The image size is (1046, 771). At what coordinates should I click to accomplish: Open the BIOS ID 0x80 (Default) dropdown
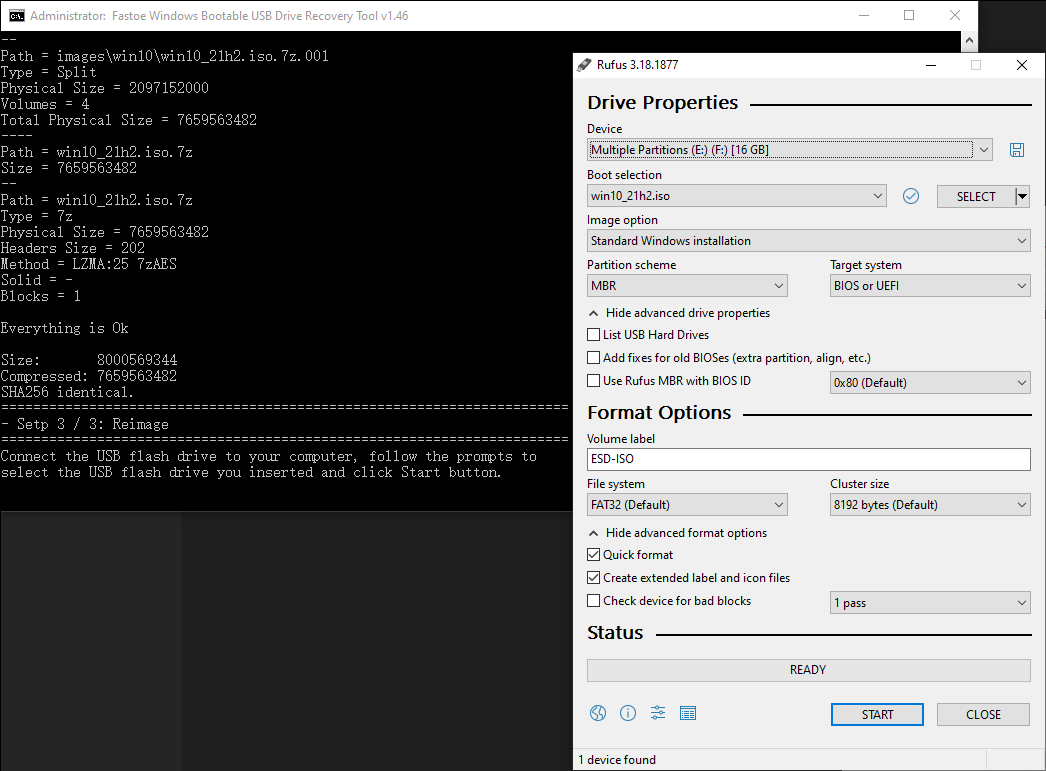click(x=930, y=383)
